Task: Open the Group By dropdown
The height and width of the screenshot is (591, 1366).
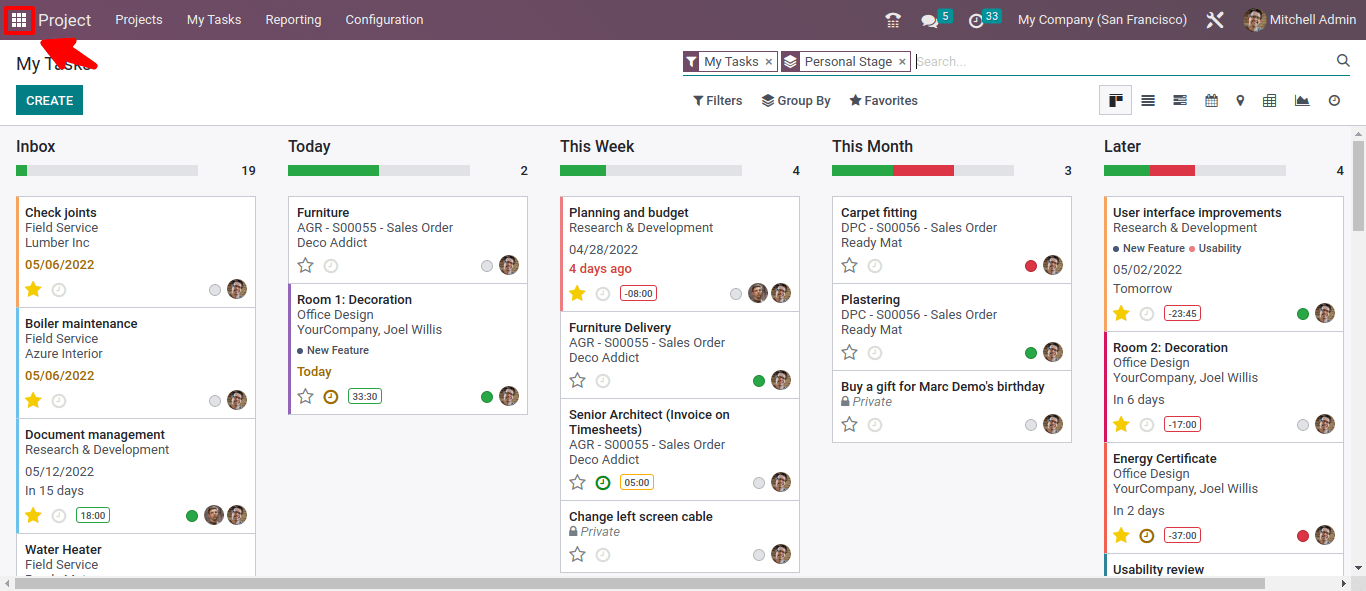Action: click(x=796, y=100)
